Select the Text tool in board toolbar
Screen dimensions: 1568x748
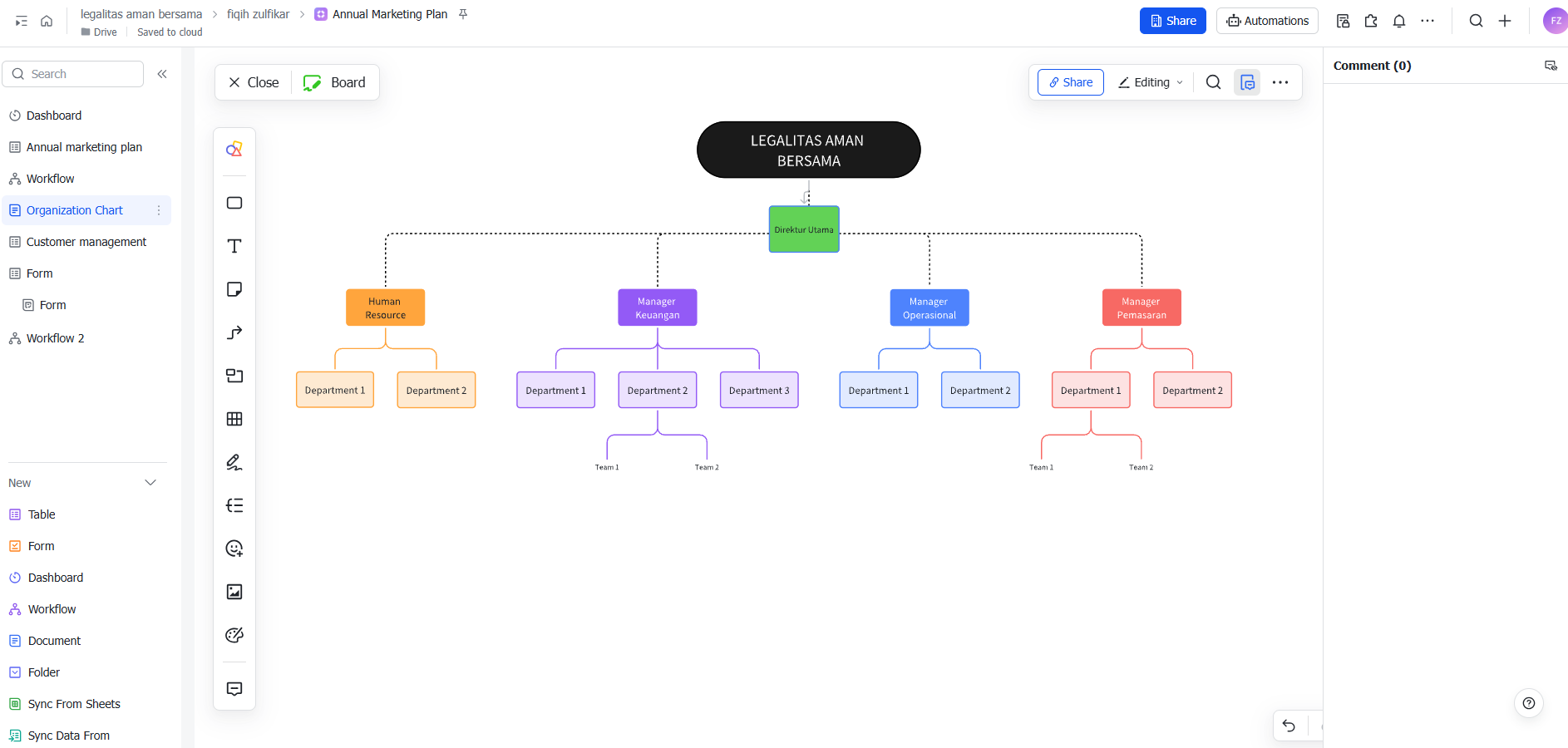click(x=234, y=246)
